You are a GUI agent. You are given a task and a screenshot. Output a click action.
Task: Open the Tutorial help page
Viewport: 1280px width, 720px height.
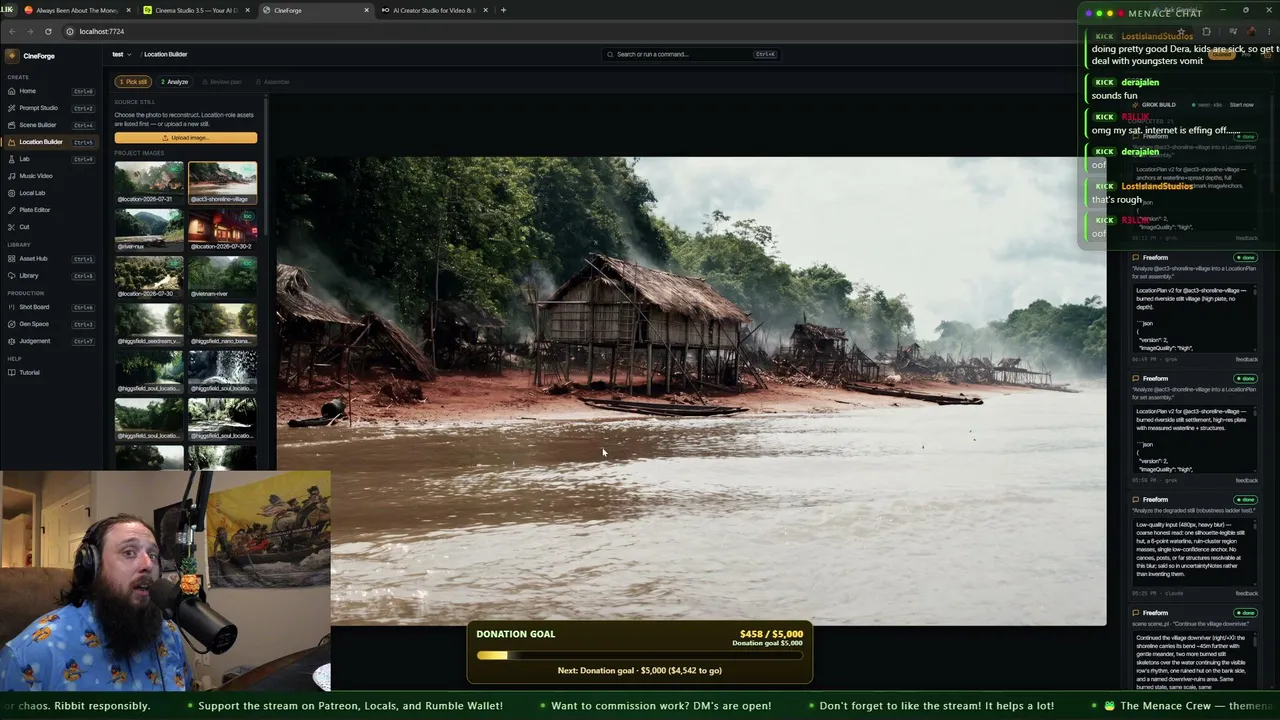pos(50,373)
